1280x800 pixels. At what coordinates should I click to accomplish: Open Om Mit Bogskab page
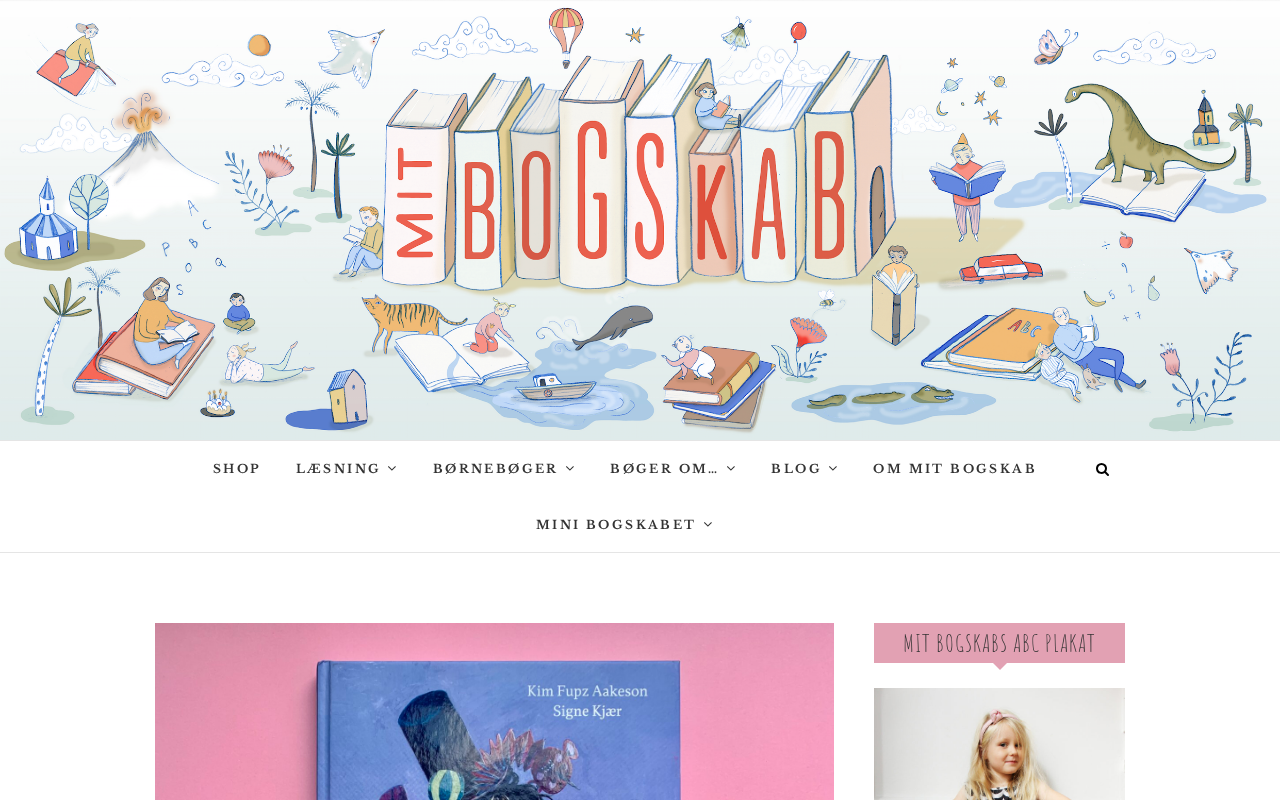click(x=955, y=469)
